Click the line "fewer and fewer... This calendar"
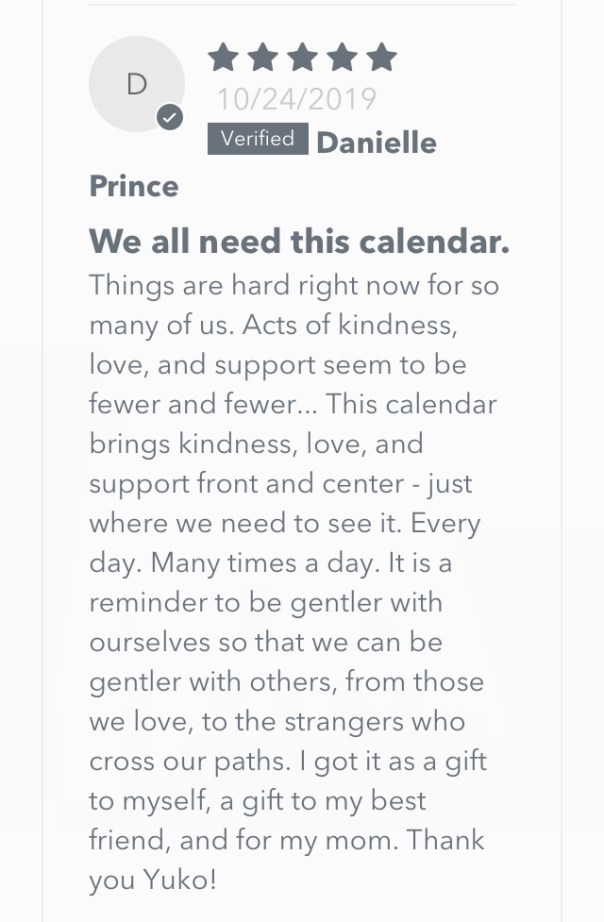Image resolution: width=604 pixels, height=922 pixels. pyautogui.click(x=293, y=404)
